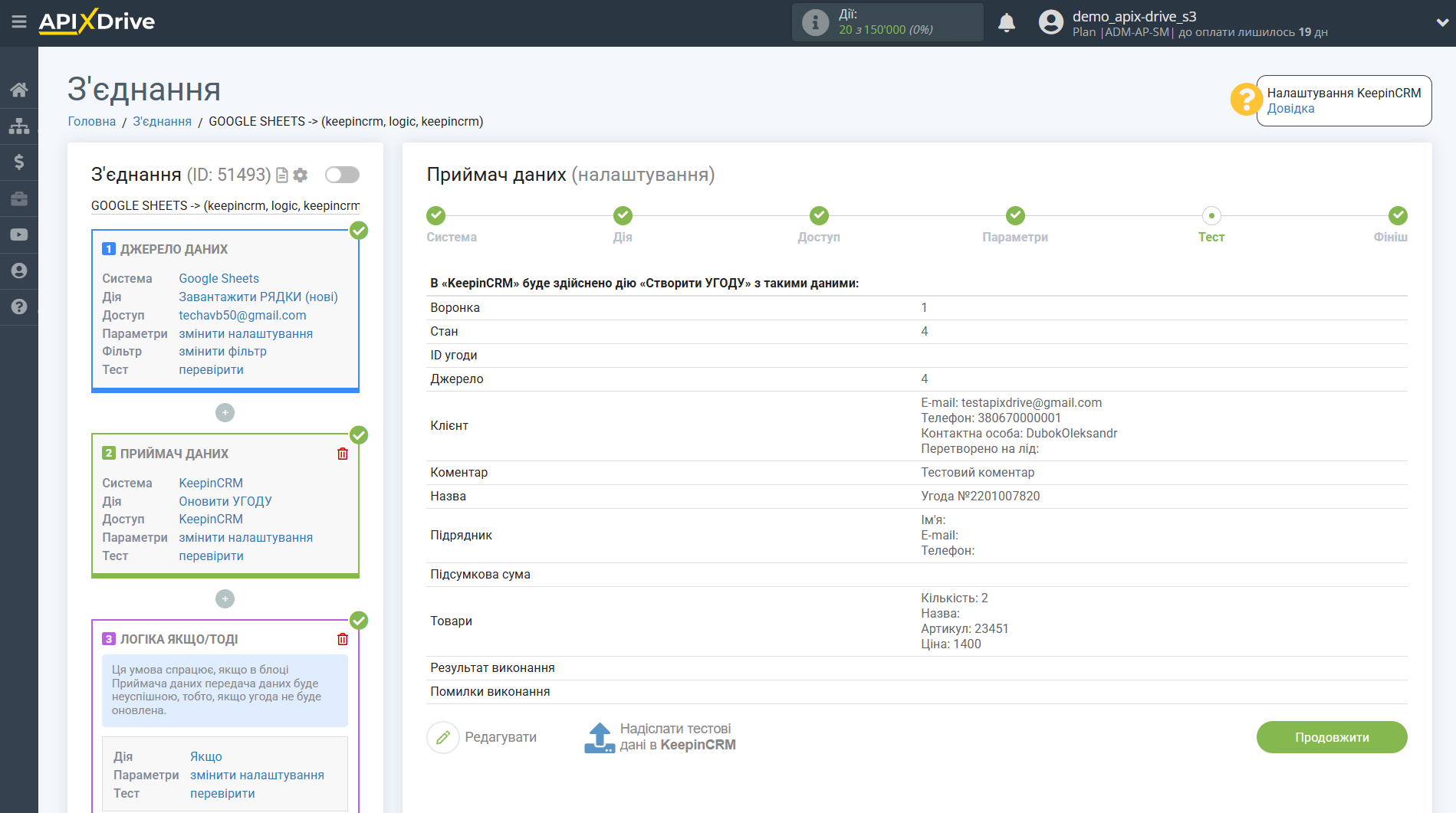Click the ApiX-Drive logo
1456x813 pixels.
(x=97, y=21)
